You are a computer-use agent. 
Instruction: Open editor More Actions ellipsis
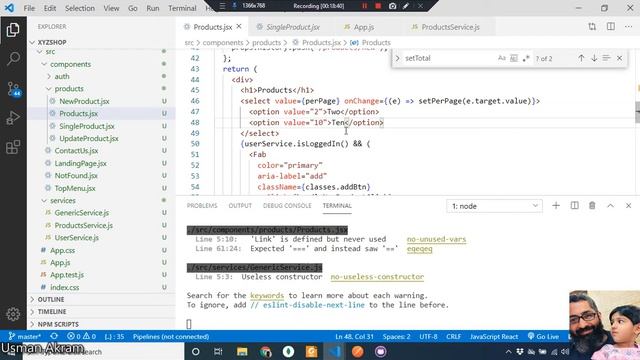pyautogui.click(x=628, y=27)
